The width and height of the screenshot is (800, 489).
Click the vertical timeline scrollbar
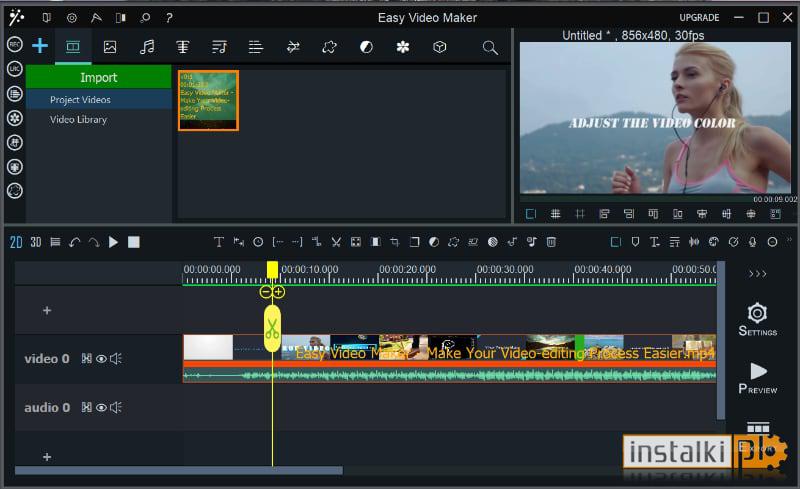pyautogui.click(x=721, y=340)
